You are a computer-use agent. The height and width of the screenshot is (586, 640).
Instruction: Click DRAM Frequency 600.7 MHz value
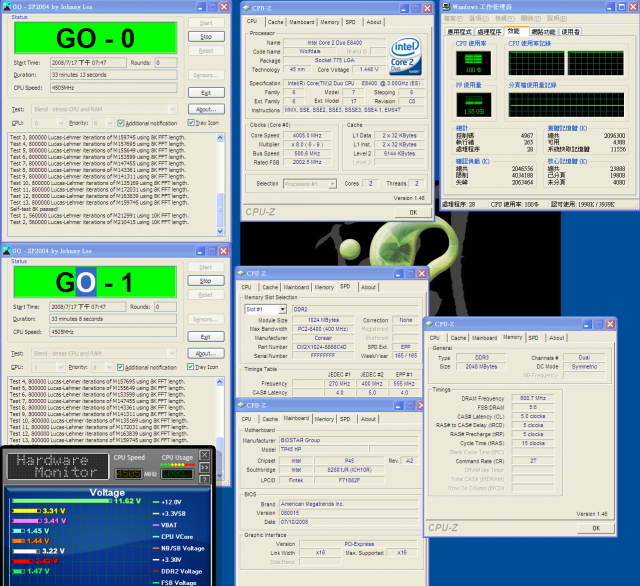pos(533,398)
